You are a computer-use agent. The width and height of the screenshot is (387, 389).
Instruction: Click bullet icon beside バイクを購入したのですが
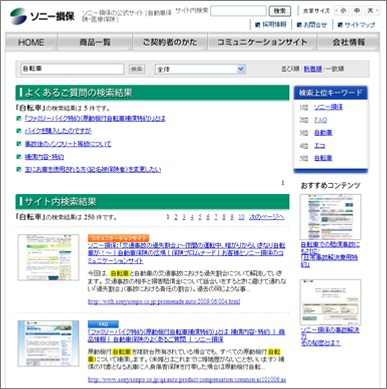[x=19, y=131]
